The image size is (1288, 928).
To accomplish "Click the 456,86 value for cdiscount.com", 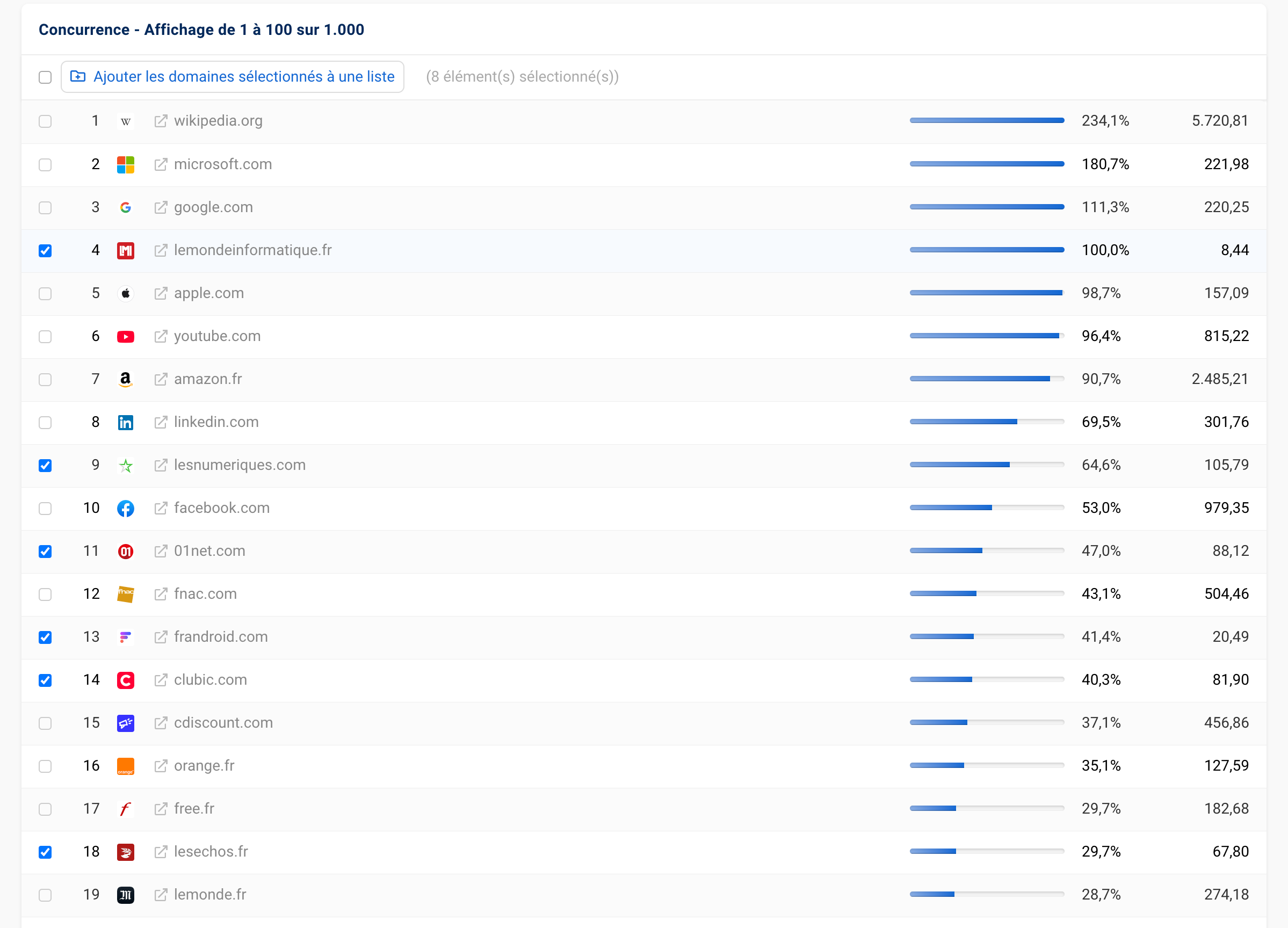I will [1226, 723].
